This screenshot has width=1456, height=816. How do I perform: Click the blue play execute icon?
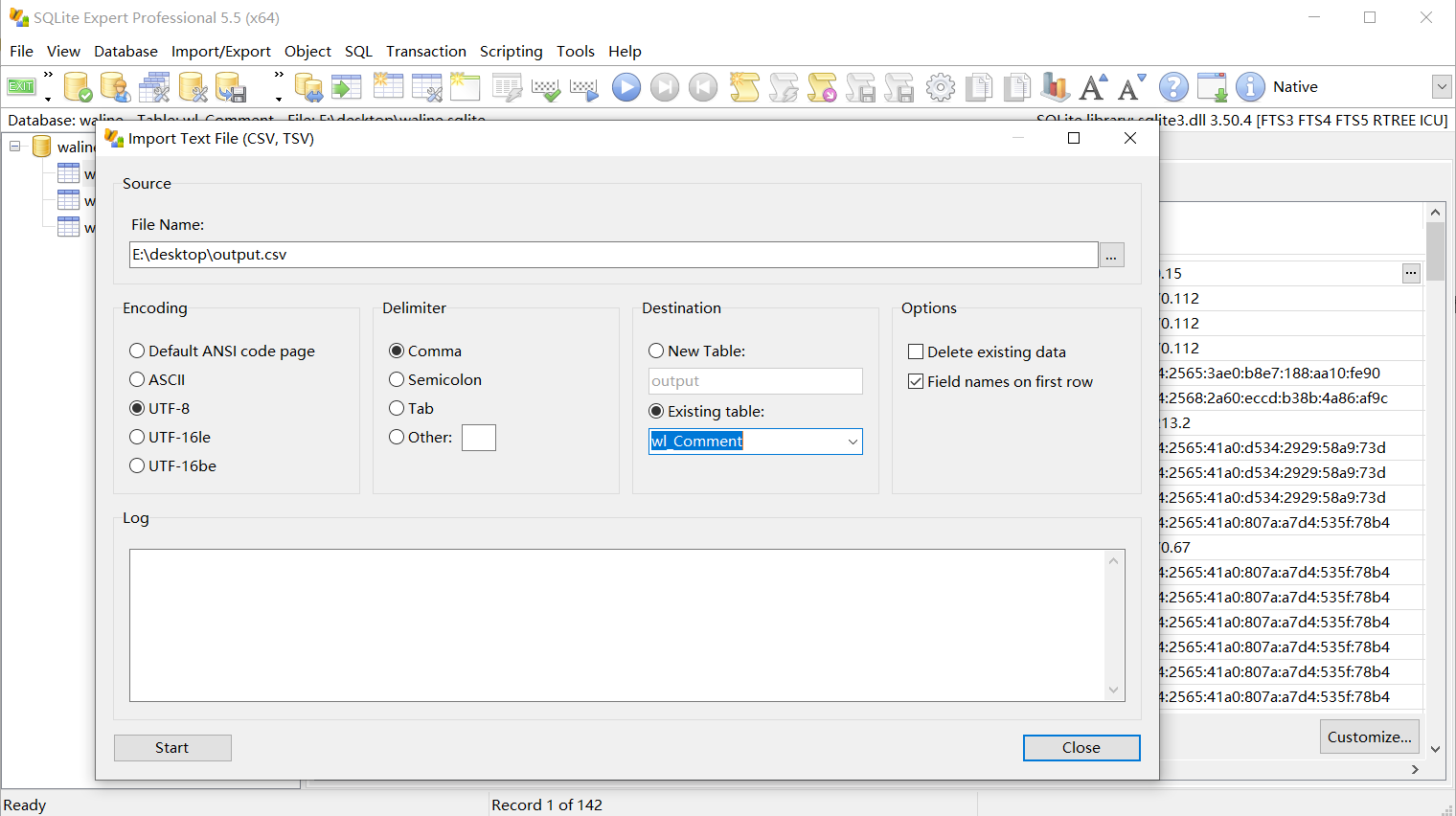[x=626, y=87]
